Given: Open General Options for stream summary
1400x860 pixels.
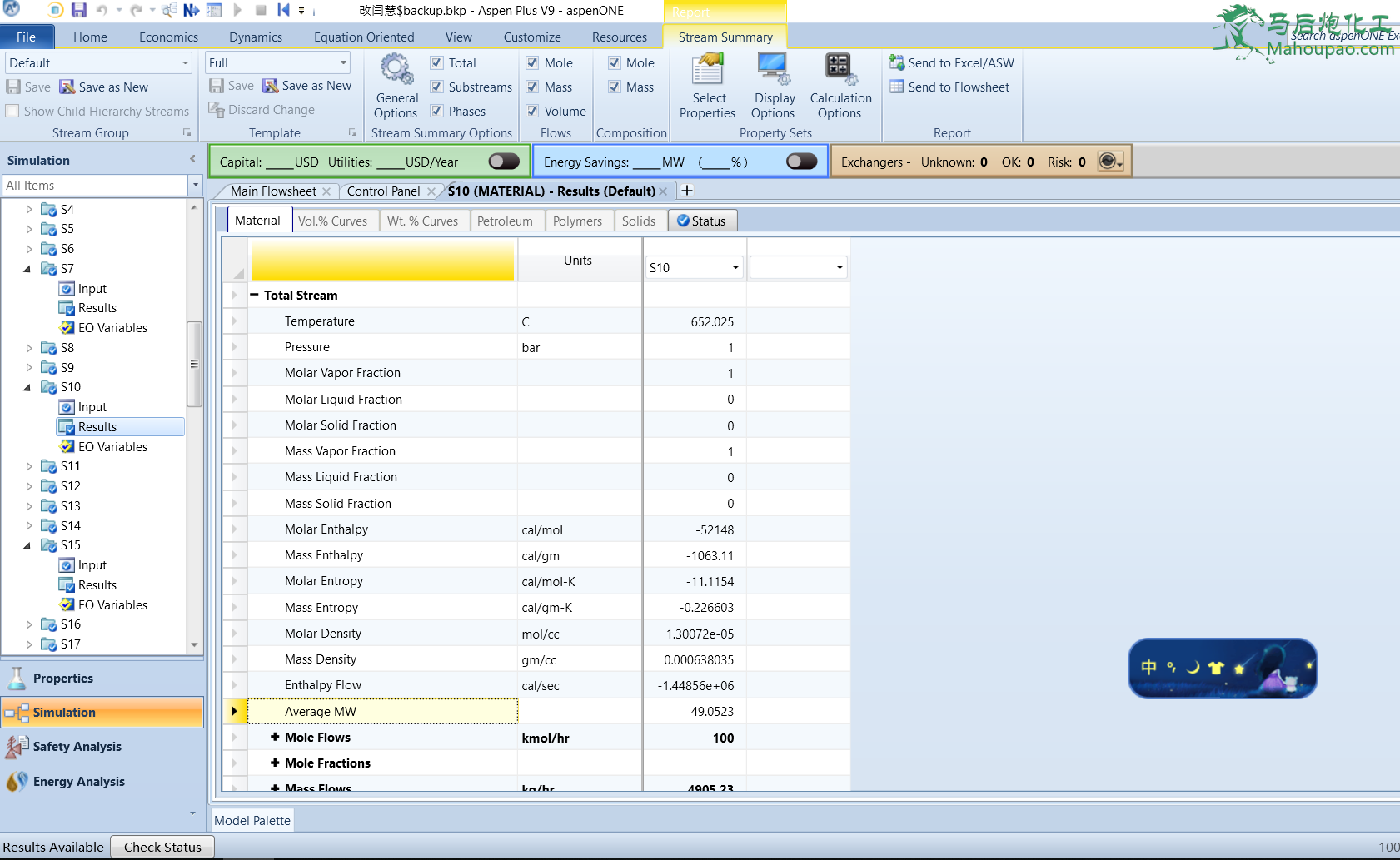Looking at the screenshot, I should tap(396, 87).
